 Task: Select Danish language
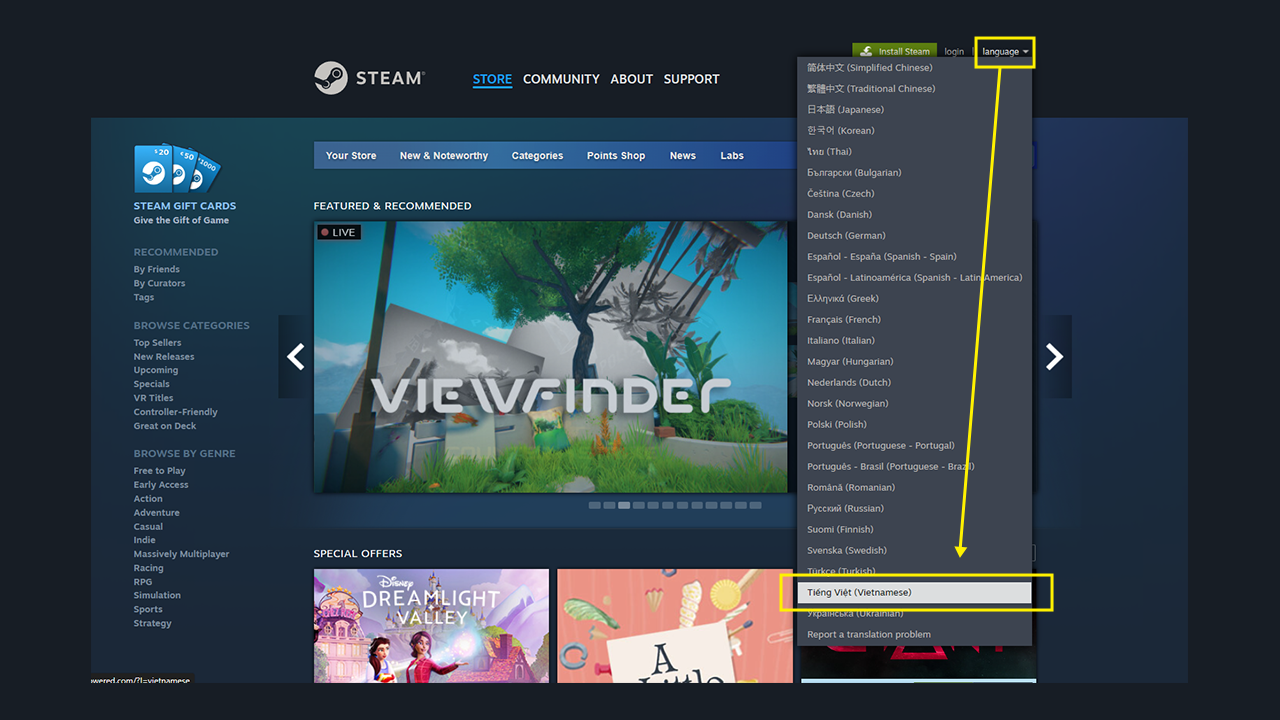(x=915, y=215)
